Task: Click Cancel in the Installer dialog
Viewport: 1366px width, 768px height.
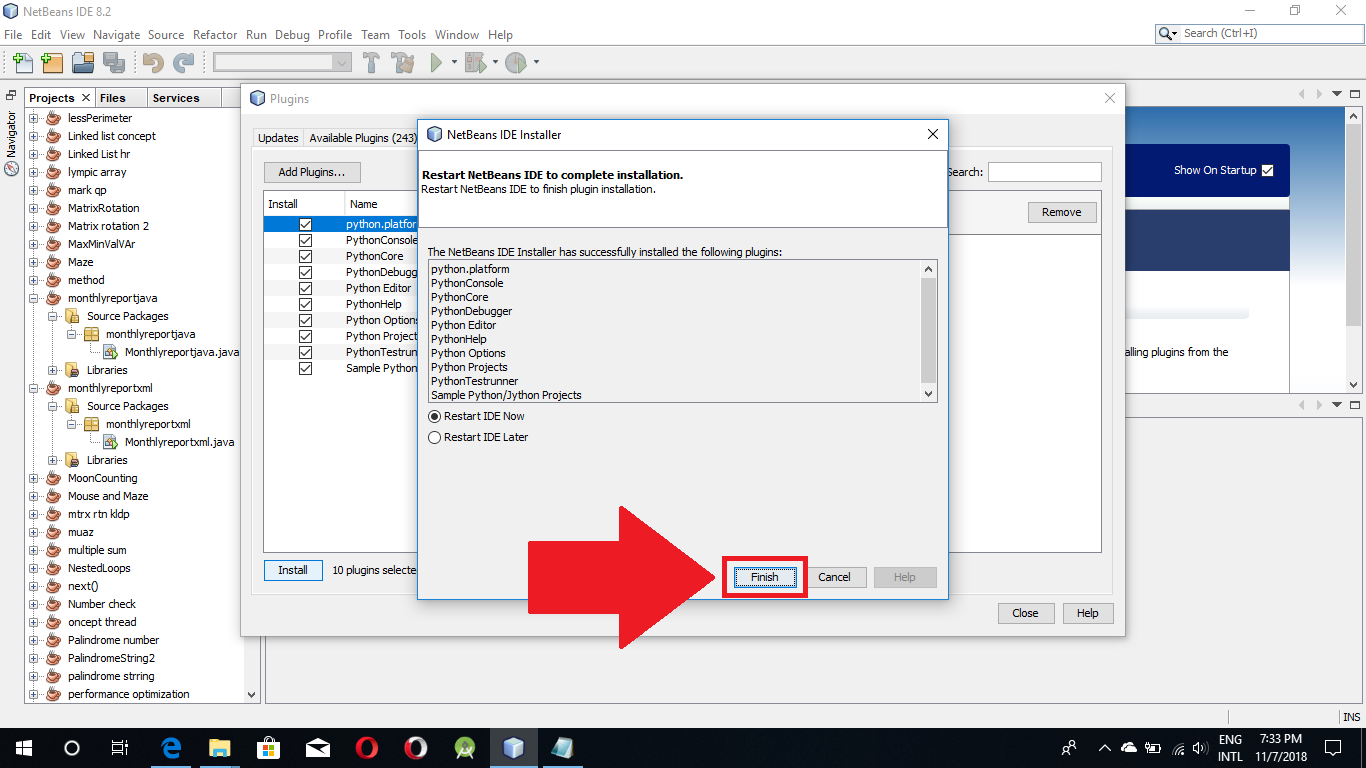Action: [834, 577]
